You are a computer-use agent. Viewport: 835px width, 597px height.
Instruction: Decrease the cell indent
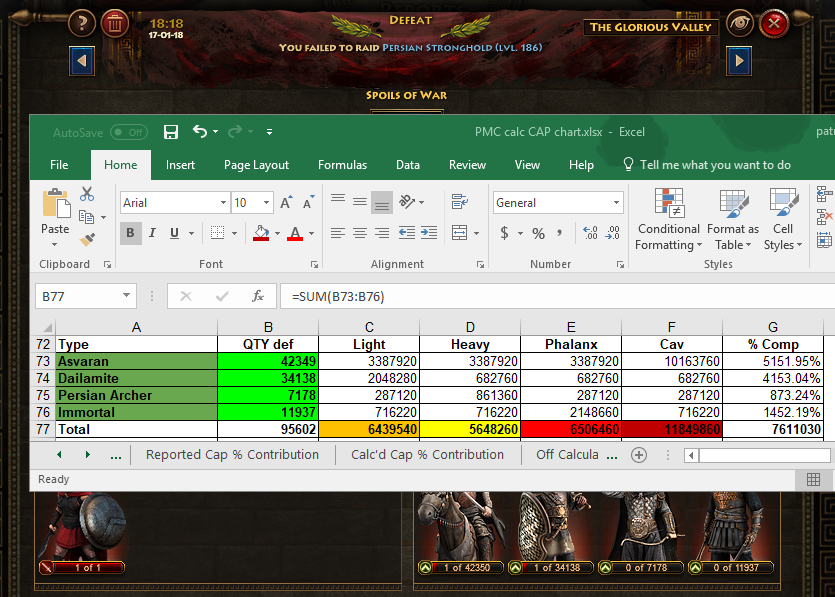[x=407, y=233]
